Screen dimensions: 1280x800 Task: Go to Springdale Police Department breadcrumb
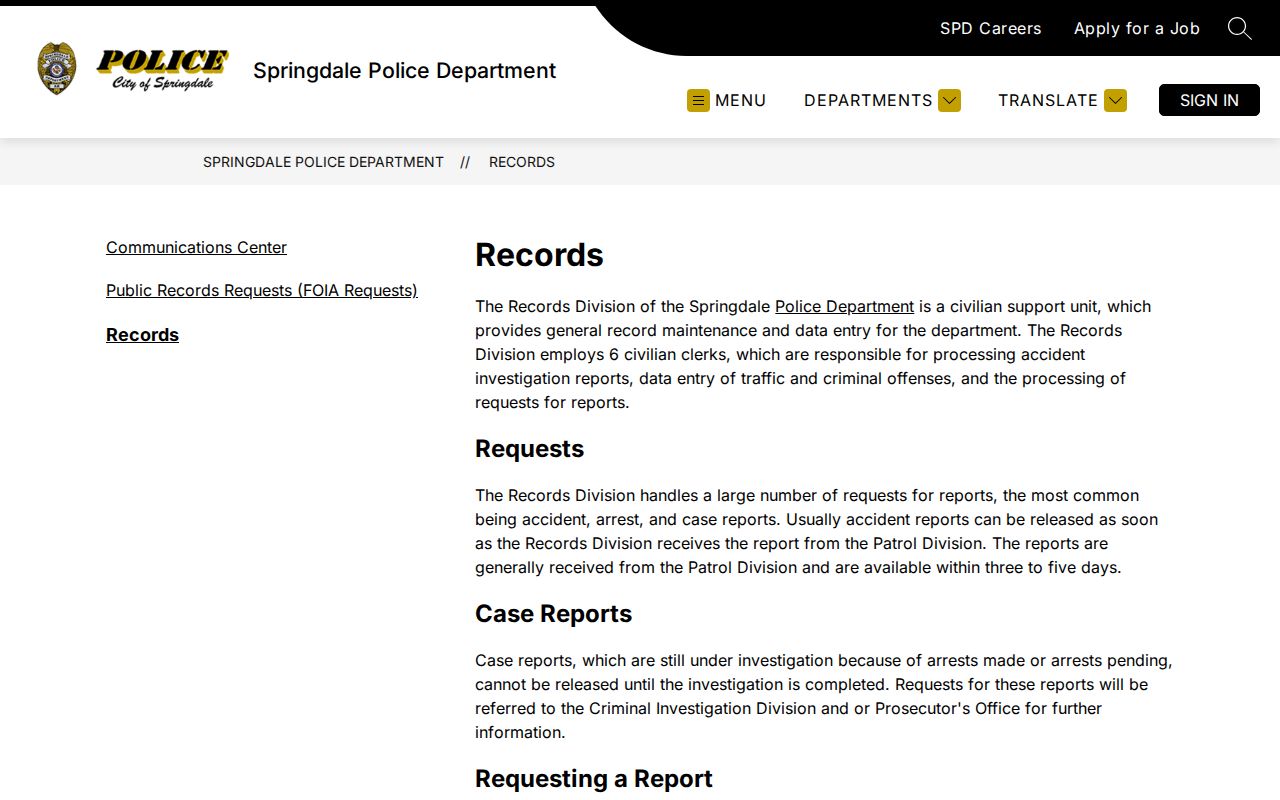[323, 162]
